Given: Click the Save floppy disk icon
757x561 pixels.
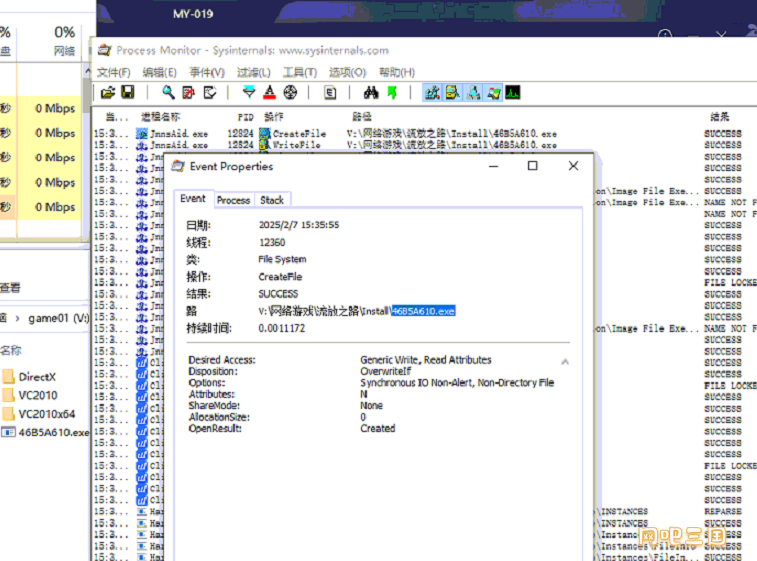Looking at the screenshot, I should coord(128,92).
